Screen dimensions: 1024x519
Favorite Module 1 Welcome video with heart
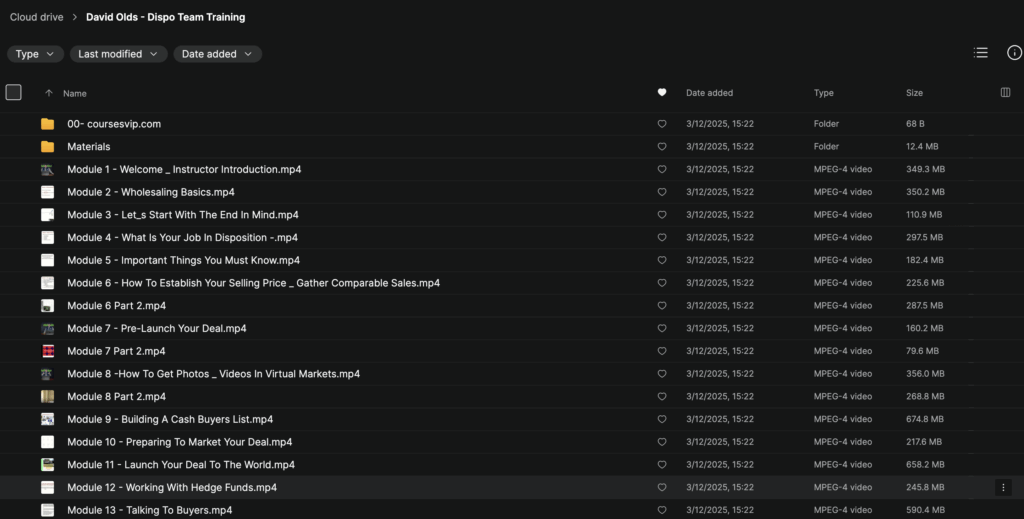[x=661, y=170]
